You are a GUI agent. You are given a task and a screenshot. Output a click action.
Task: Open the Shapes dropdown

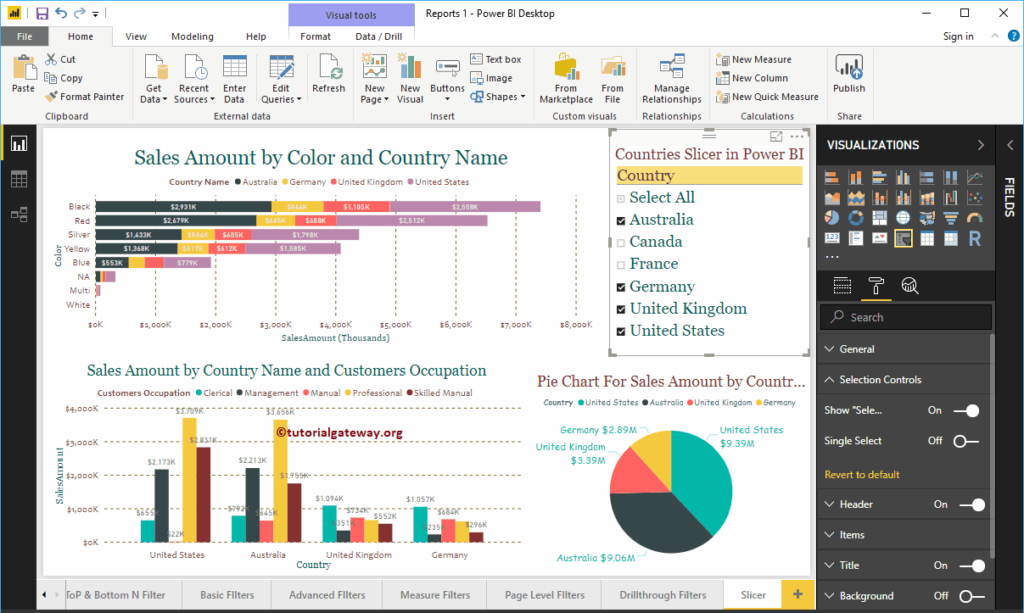tap(498, 97)
